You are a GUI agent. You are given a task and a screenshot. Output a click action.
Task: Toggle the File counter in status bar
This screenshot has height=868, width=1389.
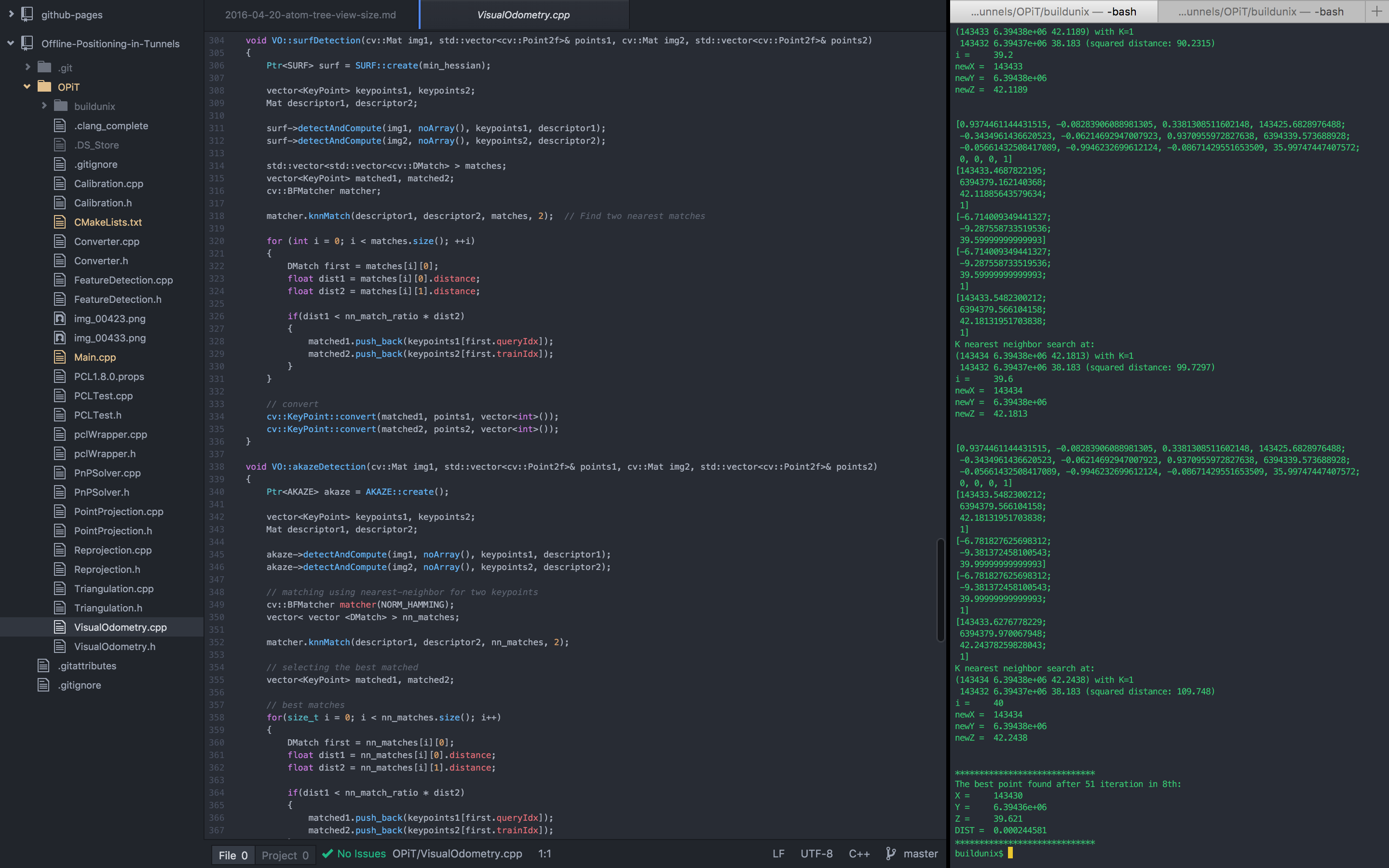(233, 854)
